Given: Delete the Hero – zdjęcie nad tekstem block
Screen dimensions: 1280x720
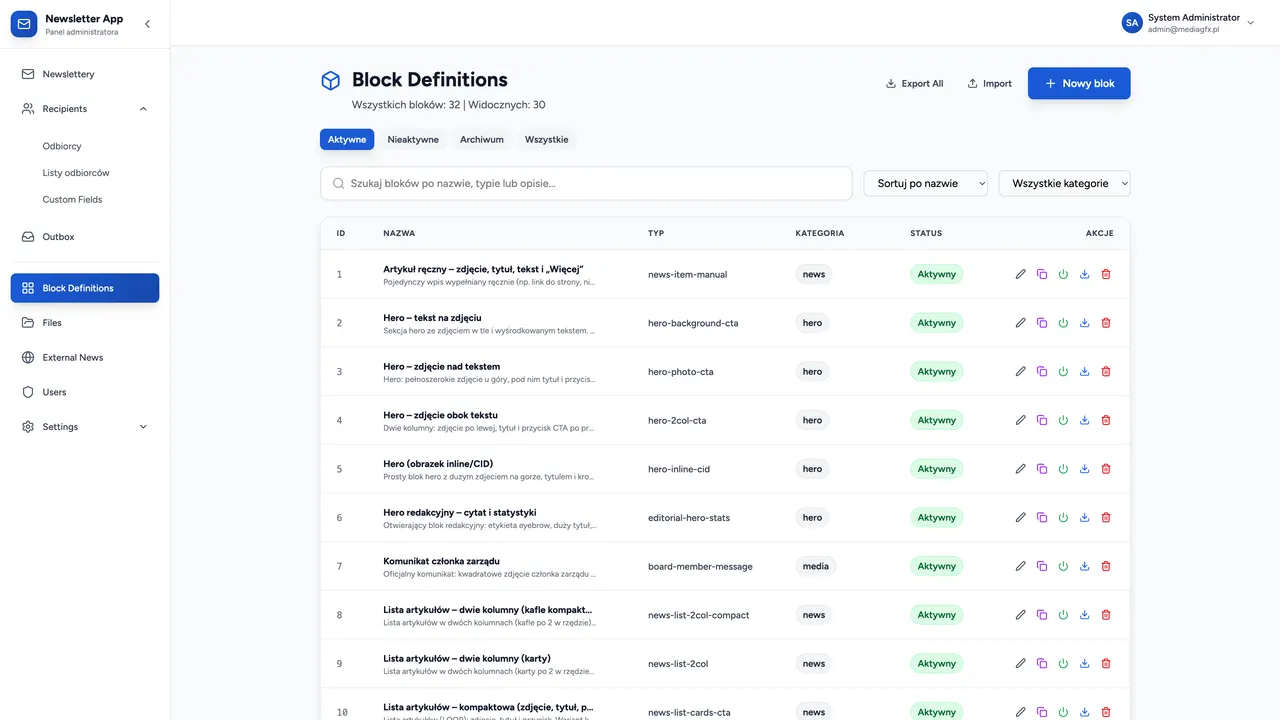Looking at the screenshot, I should (x=1106, y=372).
